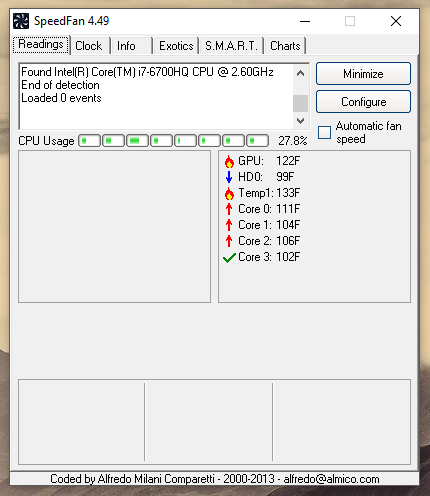Click the GPU flame temperature icon
This screenshot has height=496, width=430.
(x=229, y=161)
